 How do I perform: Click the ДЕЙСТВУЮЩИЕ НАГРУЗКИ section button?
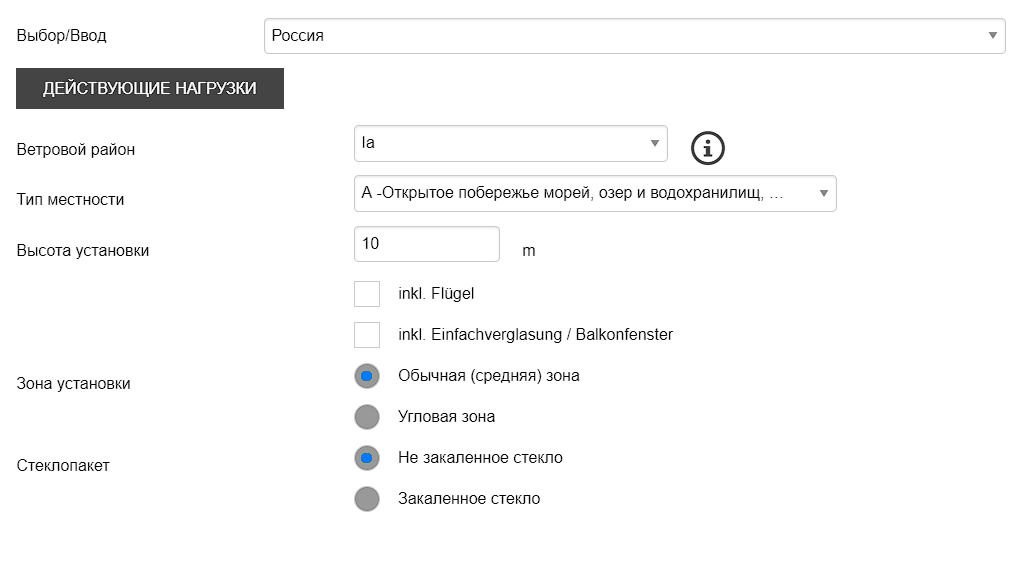[x=150, y=88]
